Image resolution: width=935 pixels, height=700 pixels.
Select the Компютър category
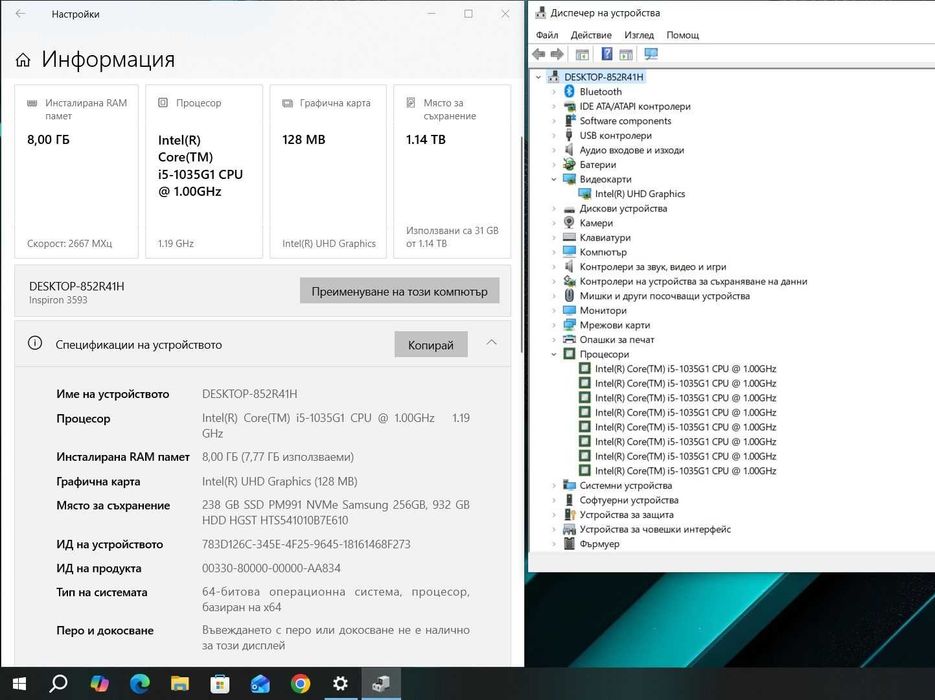click(x=603, y=252)
